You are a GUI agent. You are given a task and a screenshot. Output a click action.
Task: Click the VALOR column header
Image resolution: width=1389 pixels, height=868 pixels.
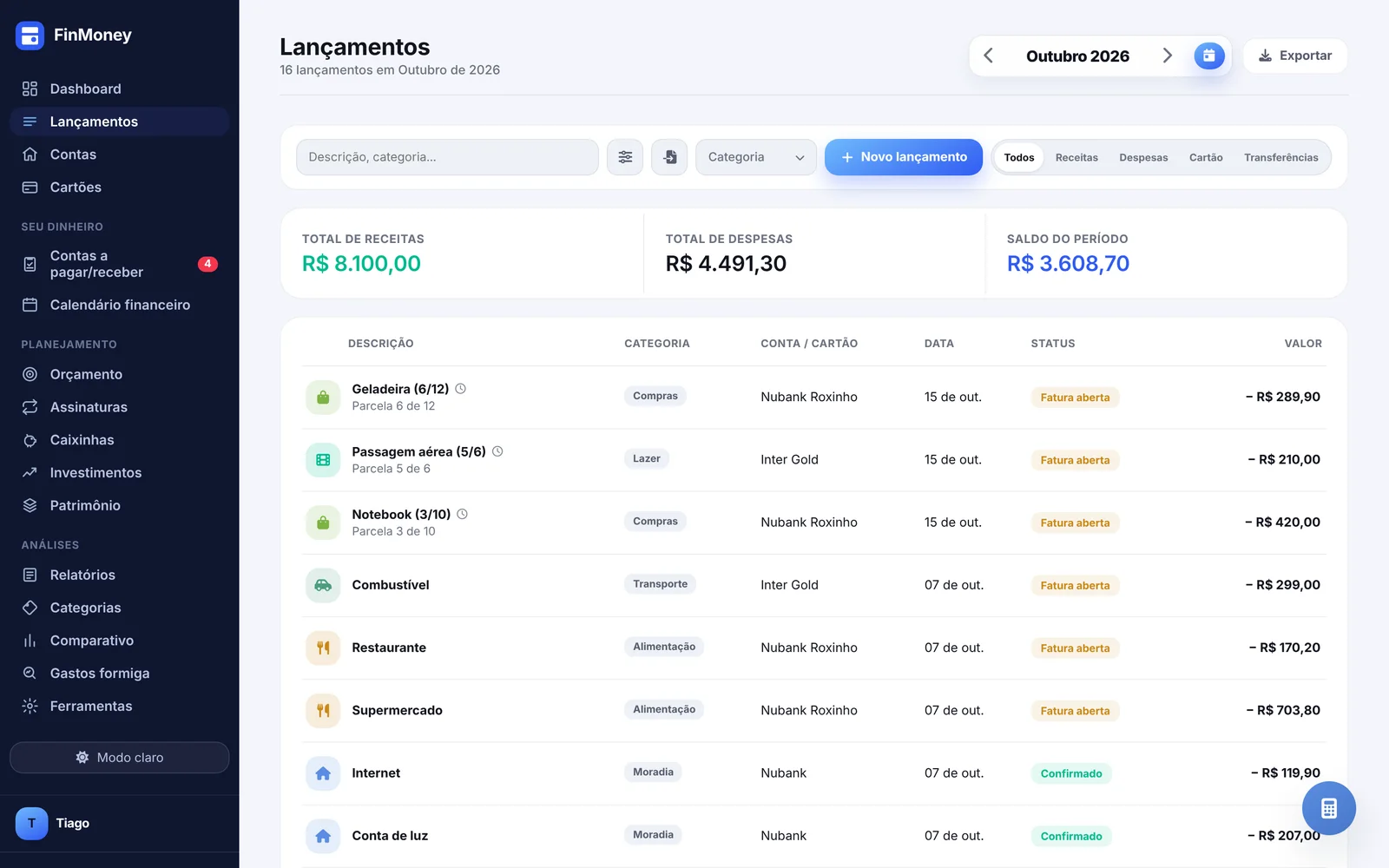(x=1303, y=344)
